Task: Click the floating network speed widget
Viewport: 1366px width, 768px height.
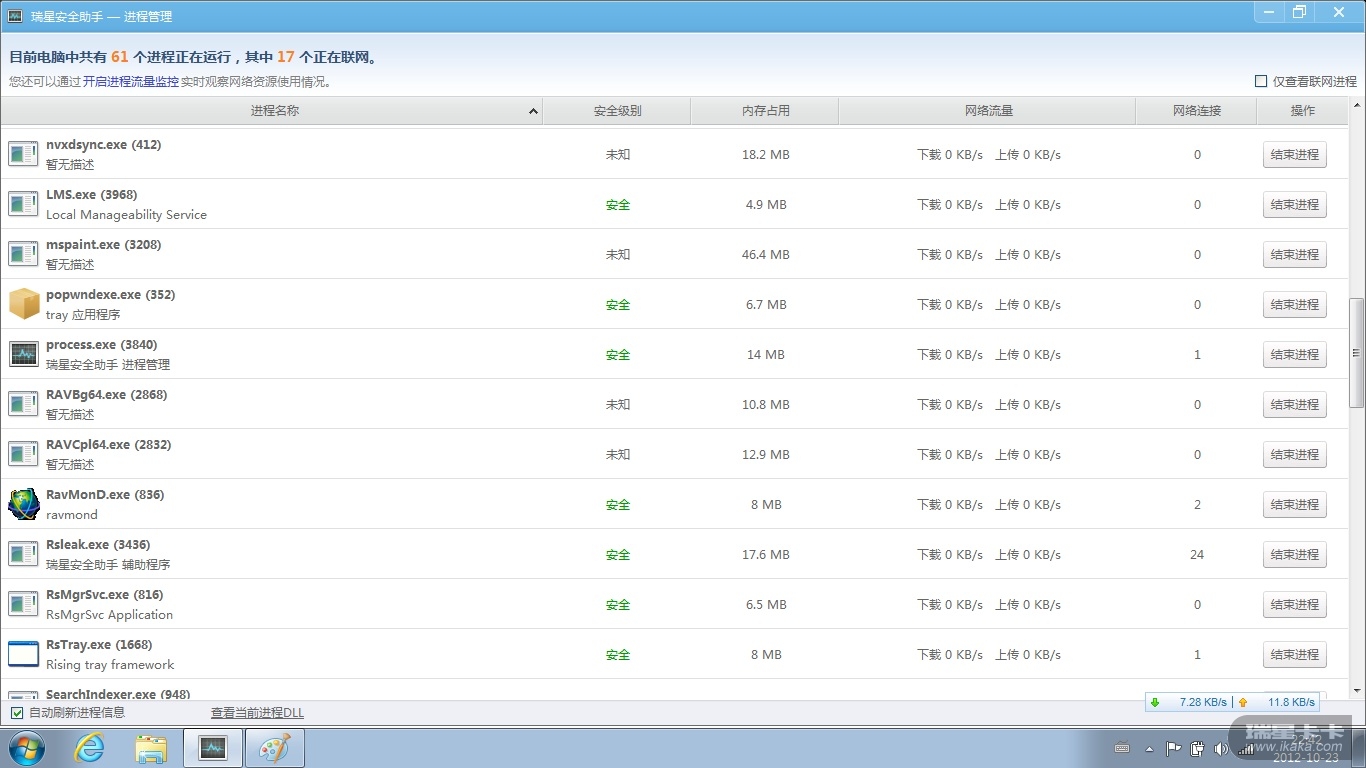Action: [1232, 702]
